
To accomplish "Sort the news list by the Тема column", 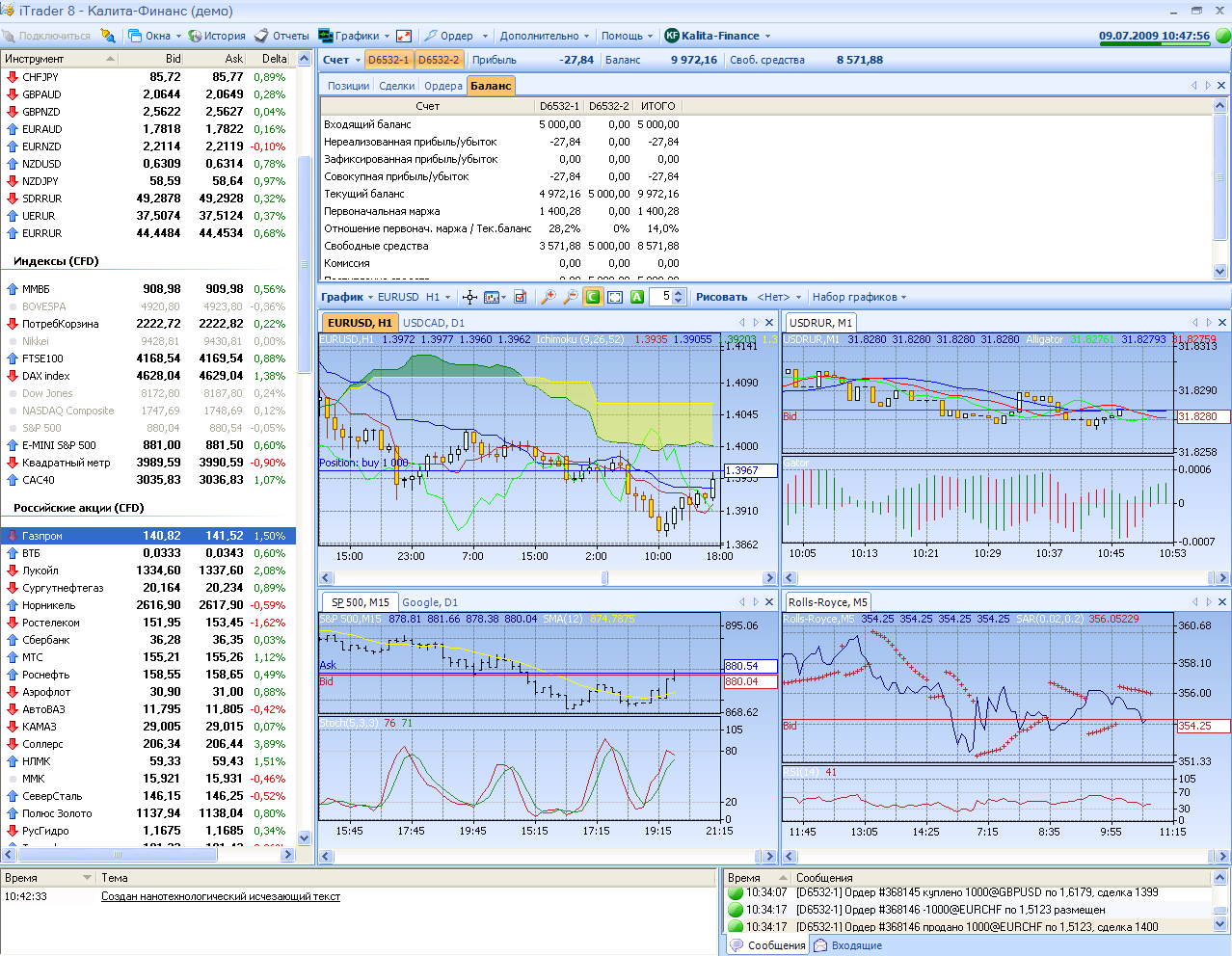I will 405,878.
